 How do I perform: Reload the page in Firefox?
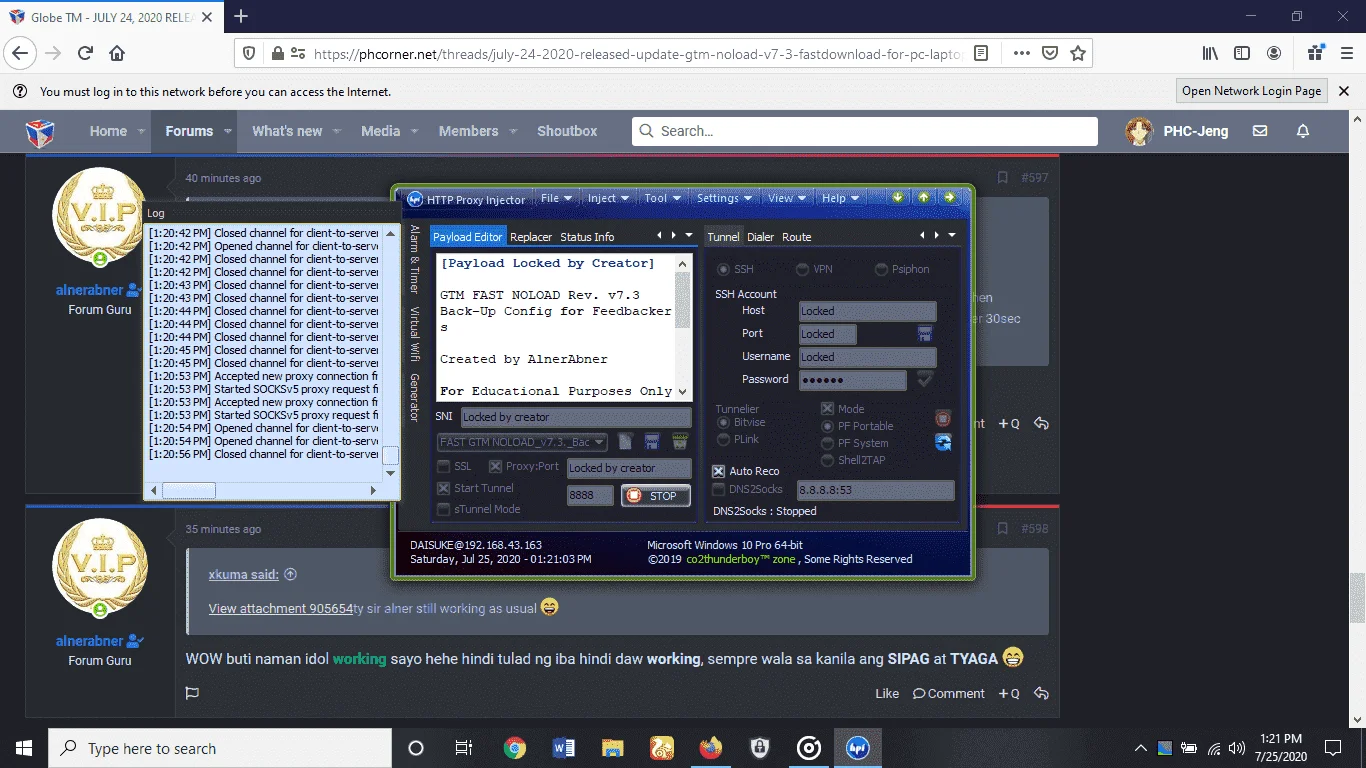(x=85, y=53)
